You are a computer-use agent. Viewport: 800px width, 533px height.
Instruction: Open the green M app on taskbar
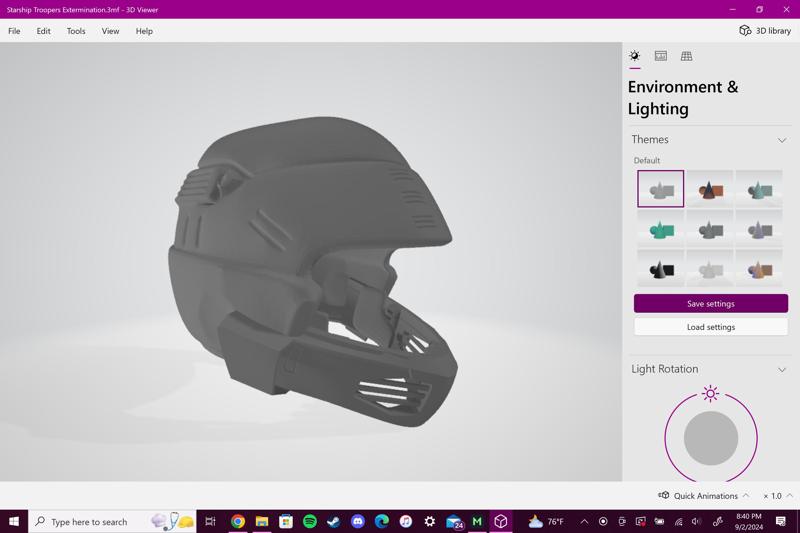(477, 521)
